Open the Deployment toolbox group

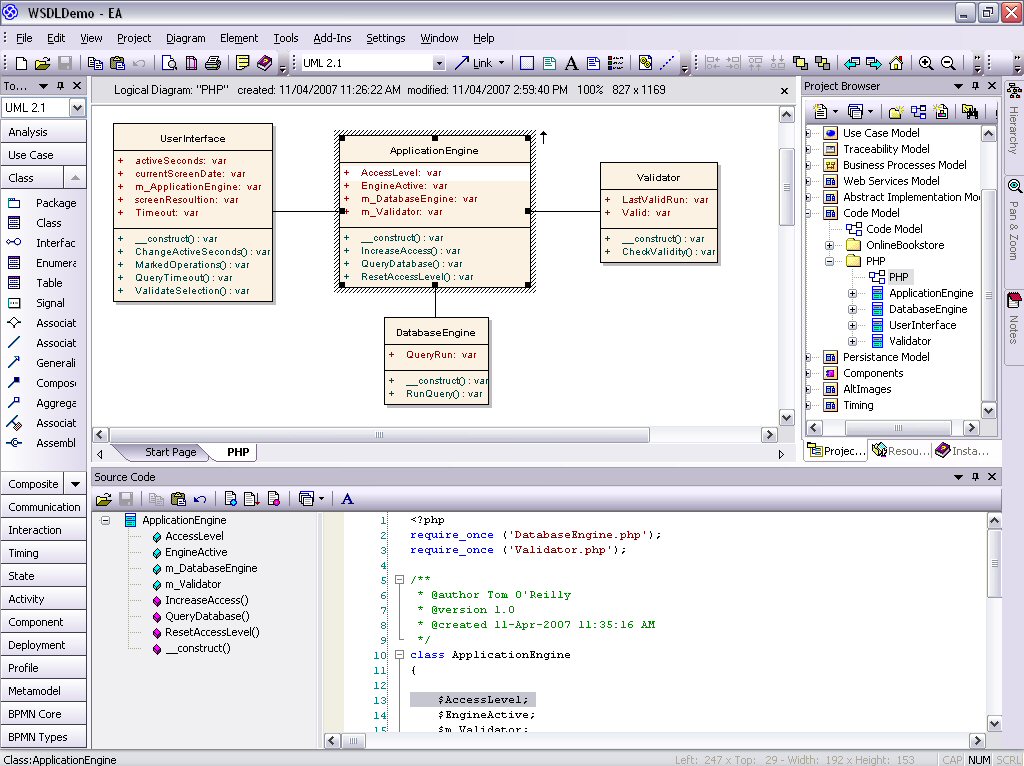[43, 645]
